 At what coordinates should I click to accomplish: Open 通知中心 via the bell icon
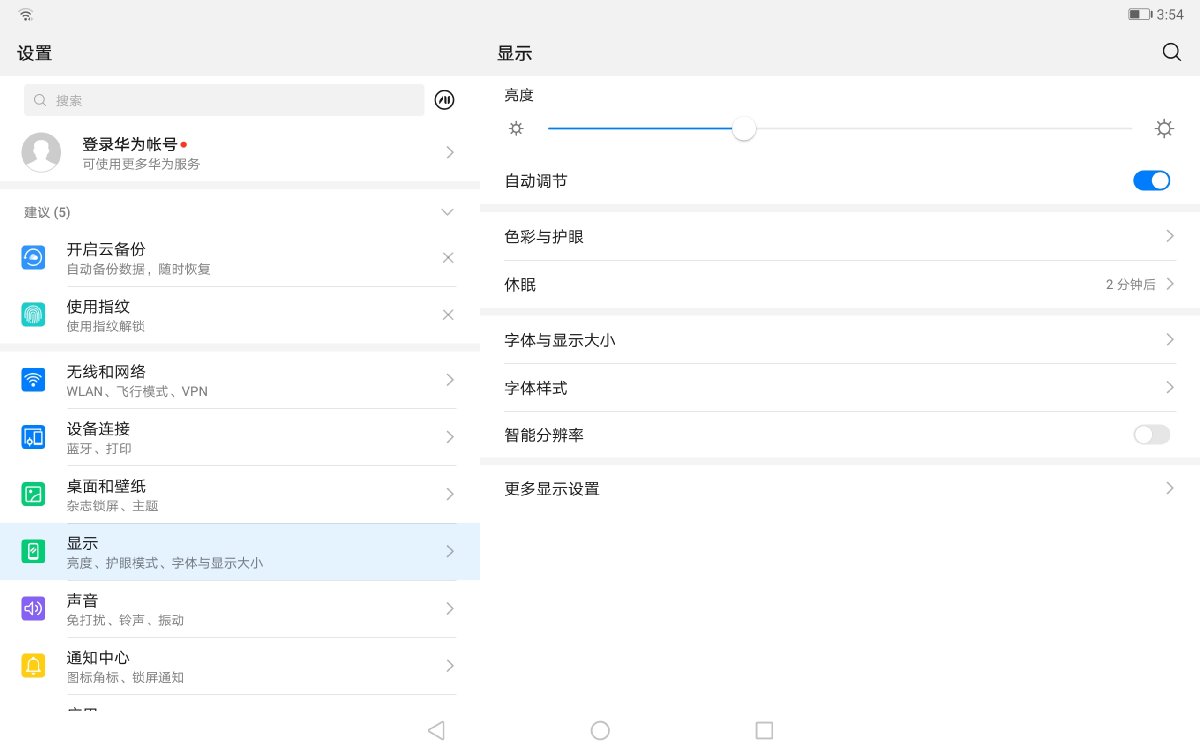point(33,665)
